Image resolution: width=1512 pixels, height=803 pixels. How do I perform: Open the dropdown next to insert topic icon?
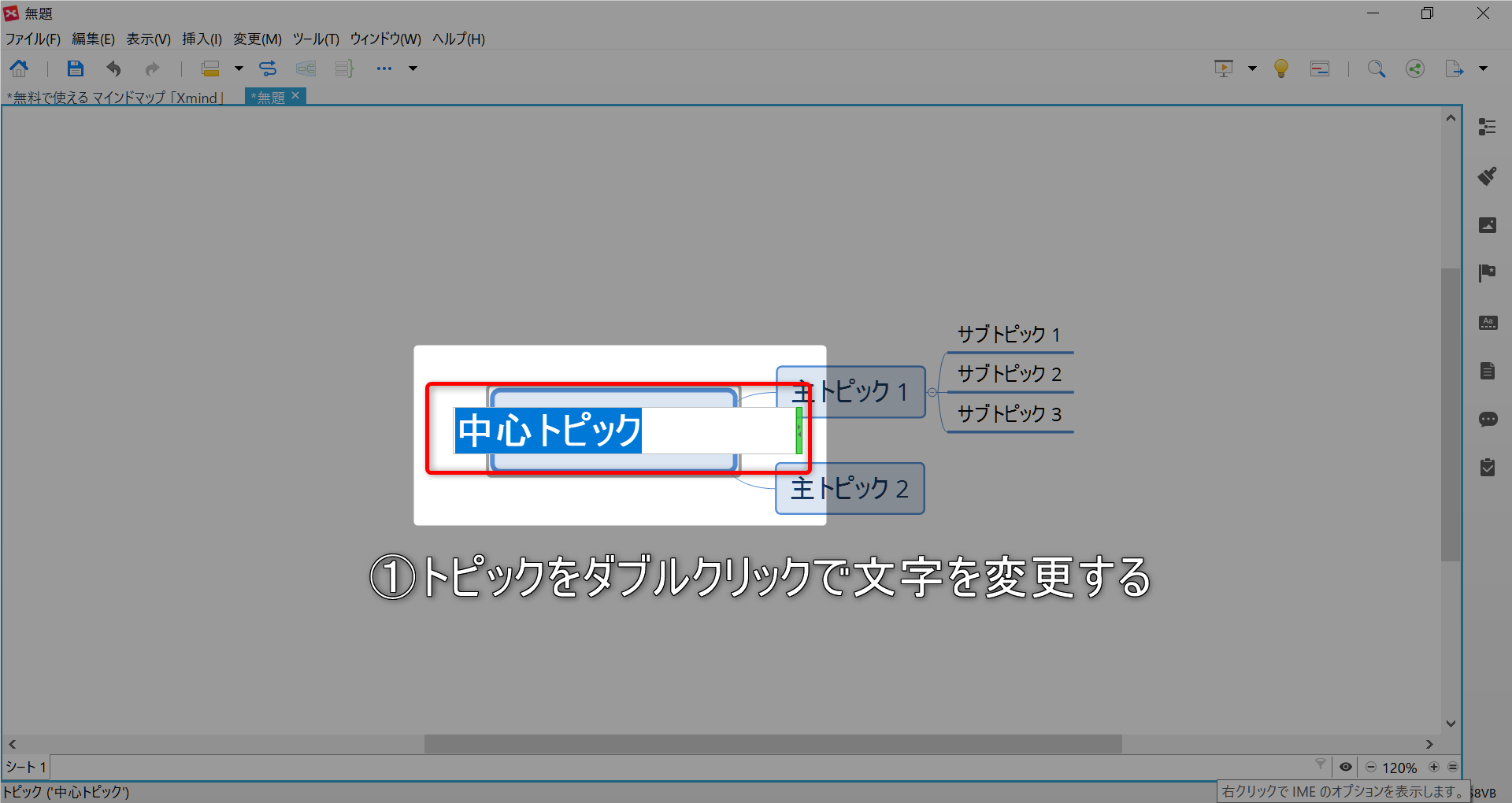tap(239, 68)
